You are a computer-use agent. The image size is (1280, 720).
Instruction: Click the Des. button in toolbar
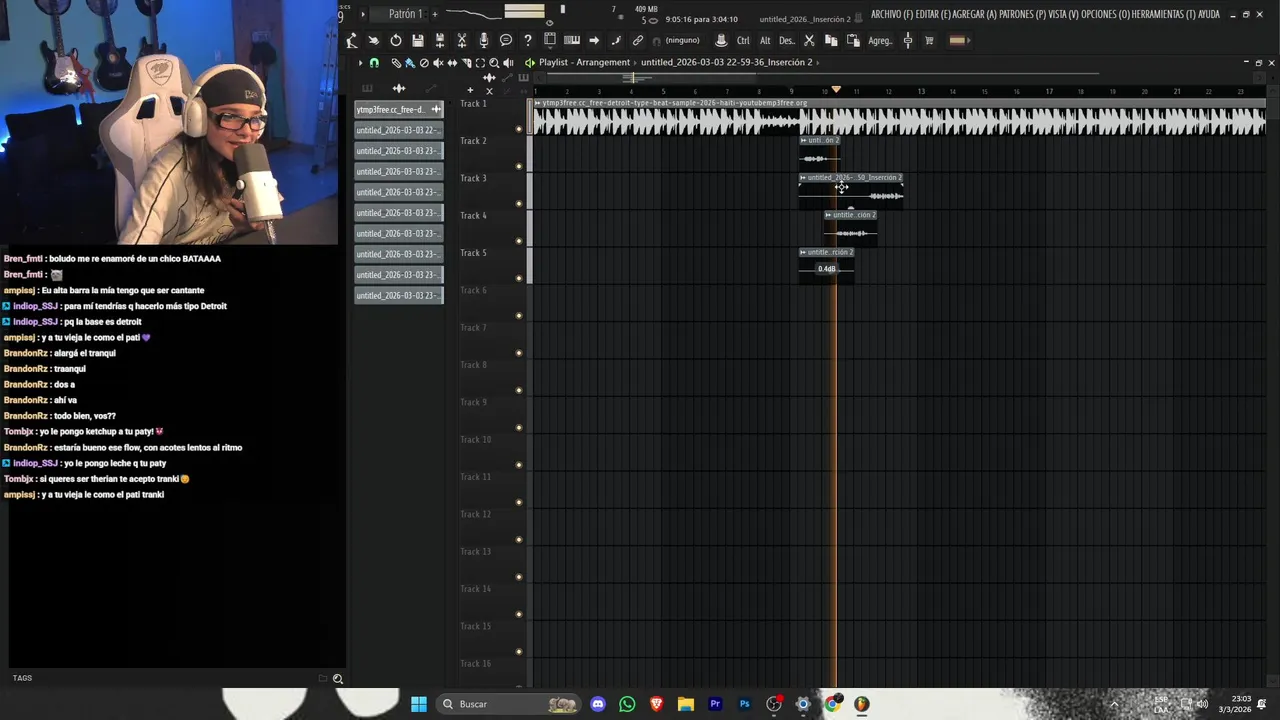[787, 40]
